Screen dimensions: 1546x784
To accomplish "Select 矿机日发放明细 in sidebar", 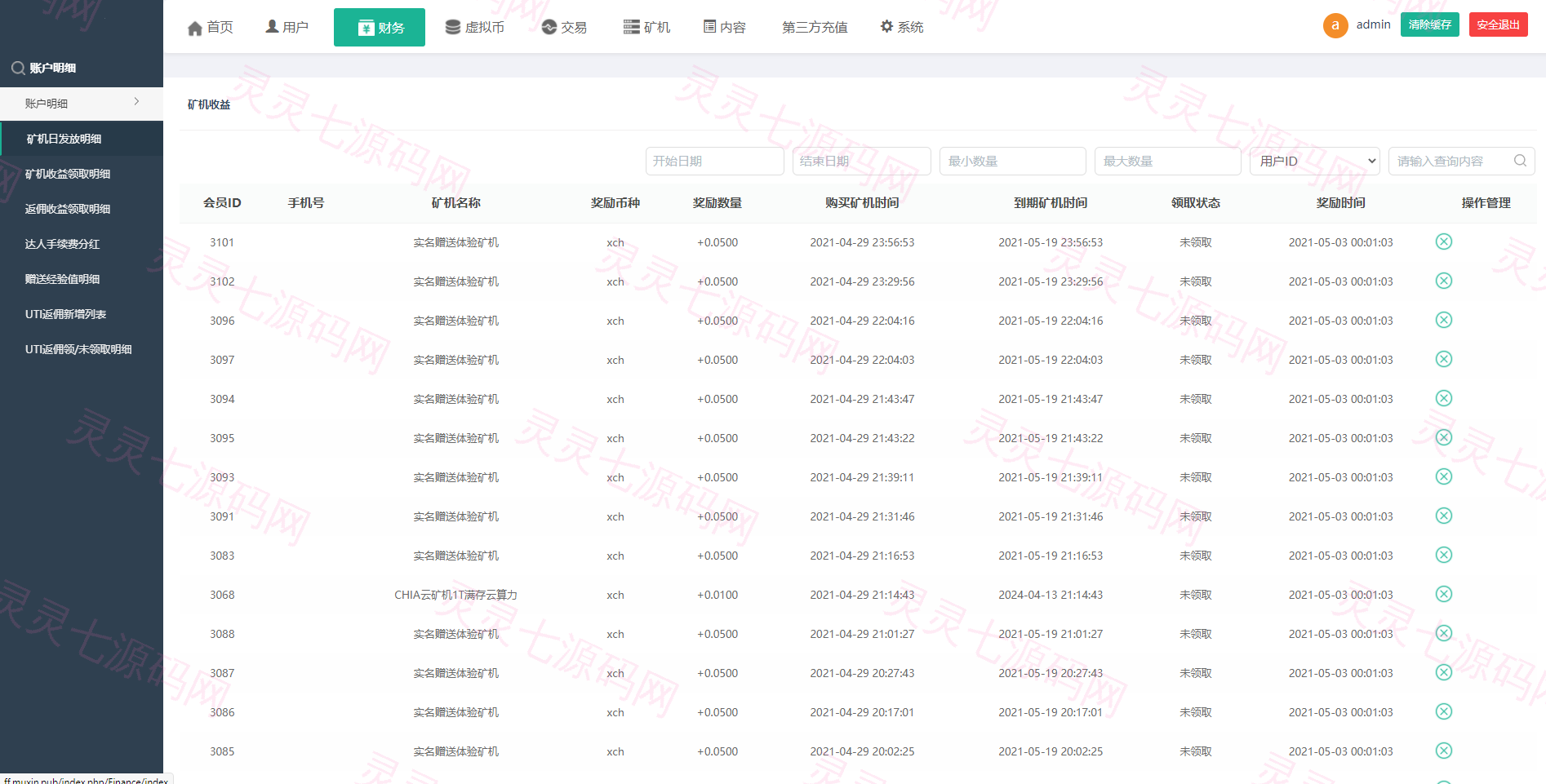I will coord(82,139).
